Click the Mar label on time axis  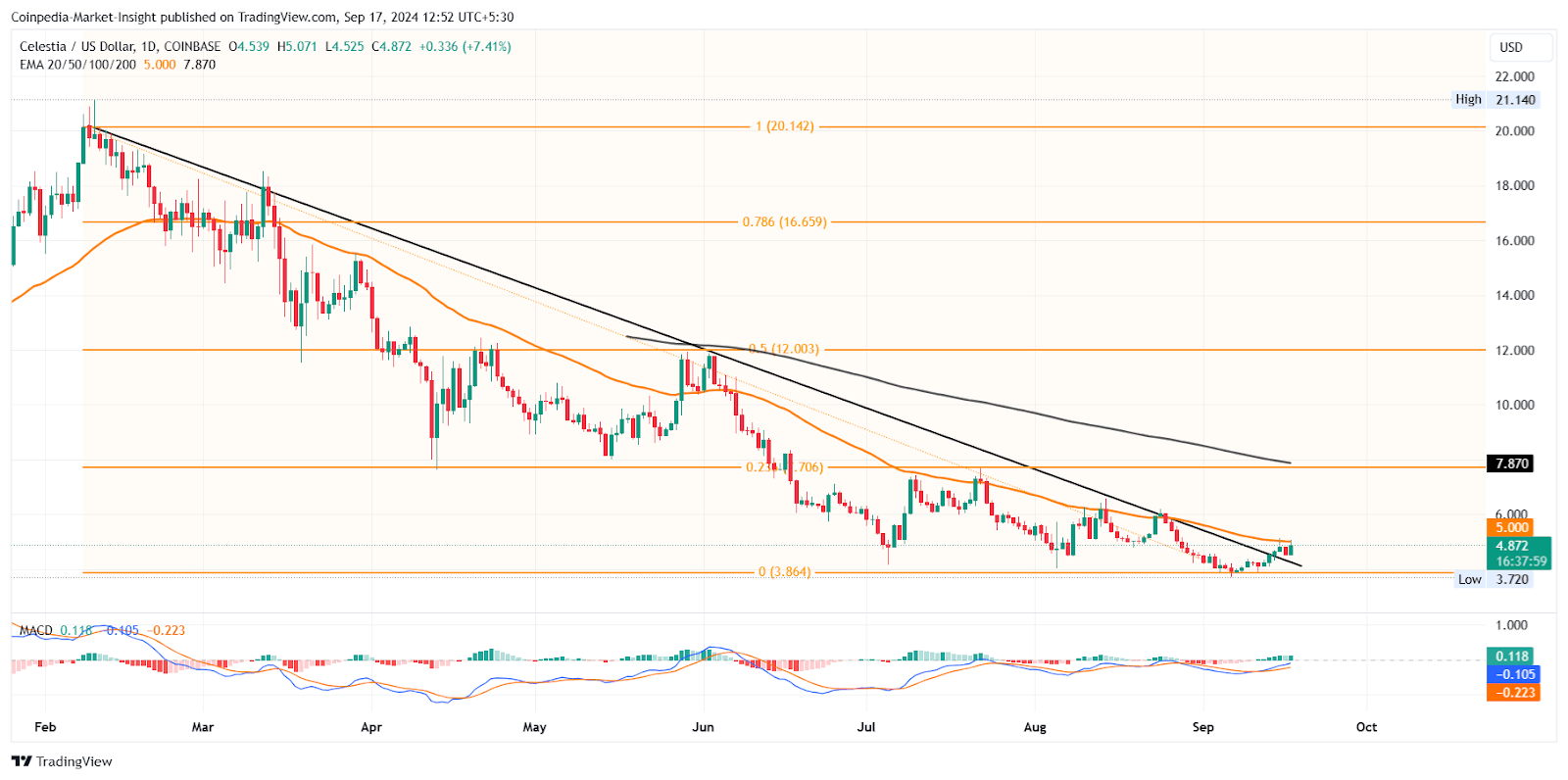[x=203, y=727]
